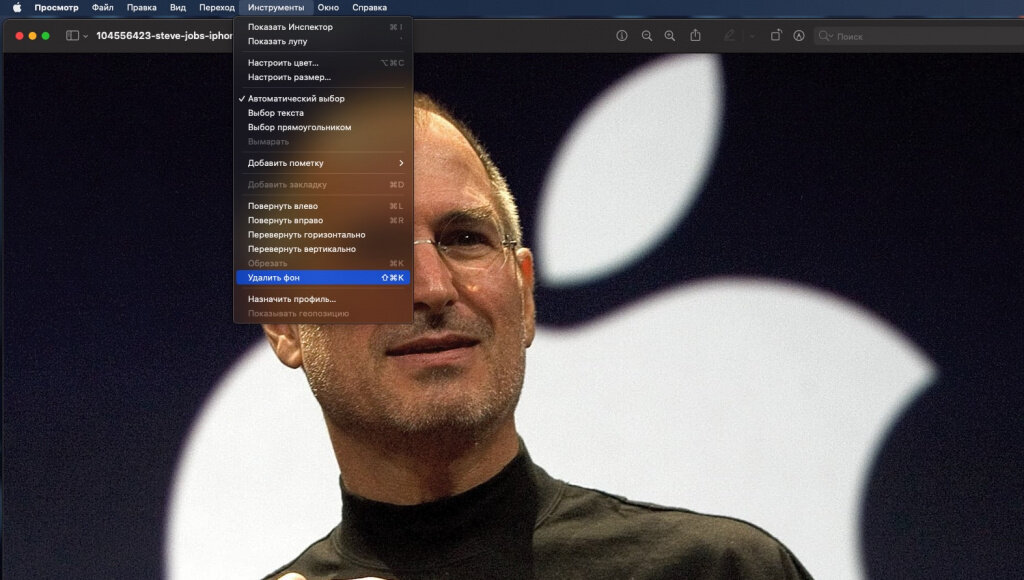Click the highlight pen icon
The width and height of the screenshot is (1024, 580).
[729, 36]
